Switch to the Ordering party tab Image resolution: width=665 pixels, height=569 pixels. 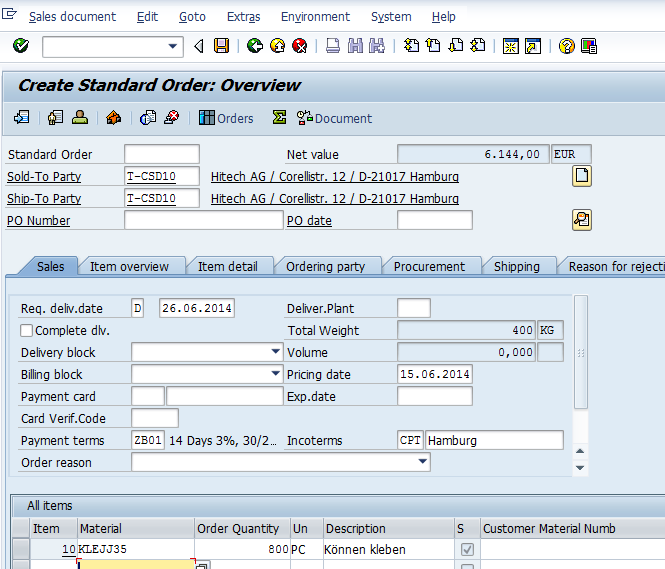tap(325, 266)
